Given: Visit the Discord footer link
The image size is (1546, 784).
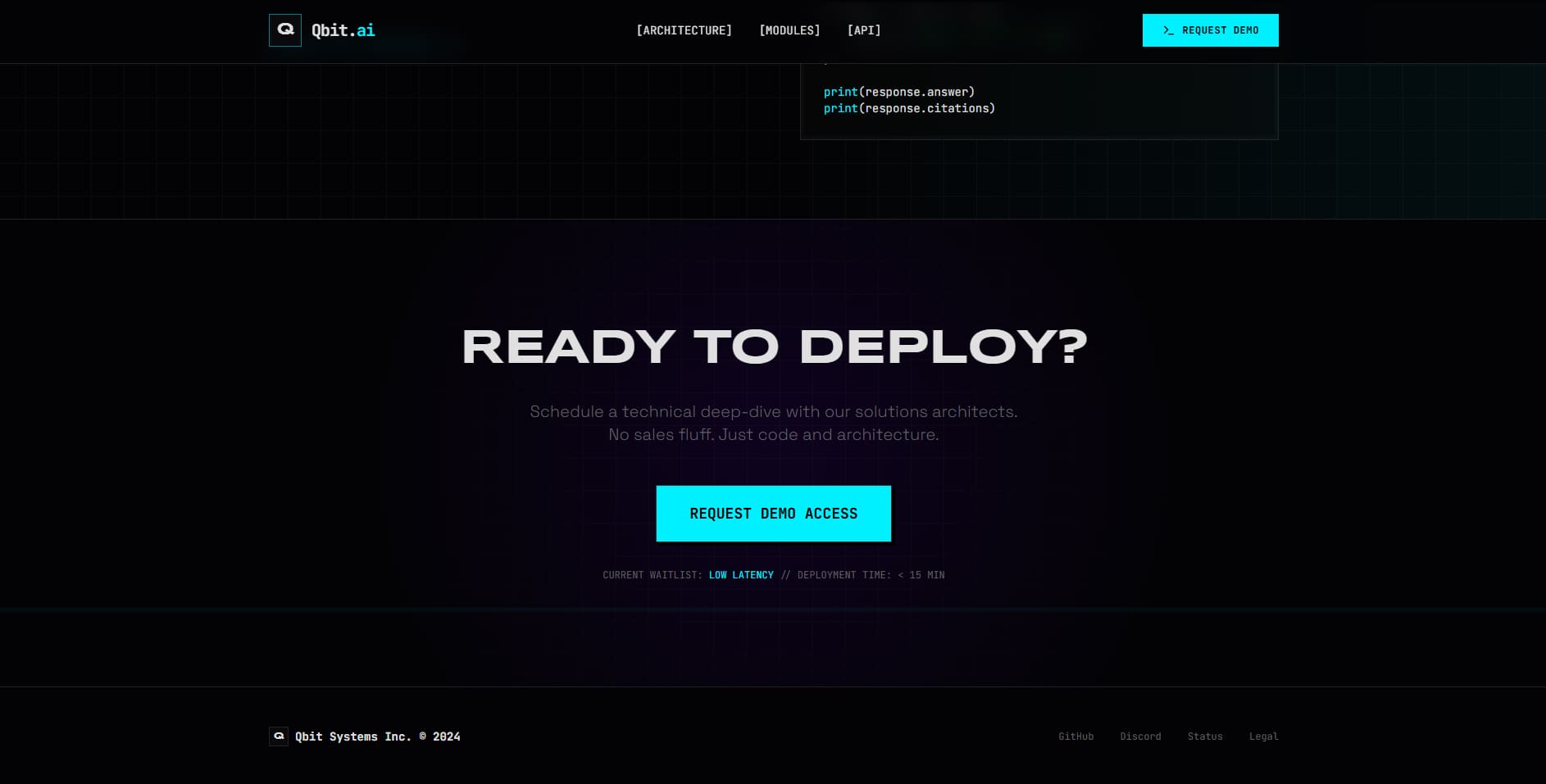Looking at the screenshot, I should click(1140, 736).
